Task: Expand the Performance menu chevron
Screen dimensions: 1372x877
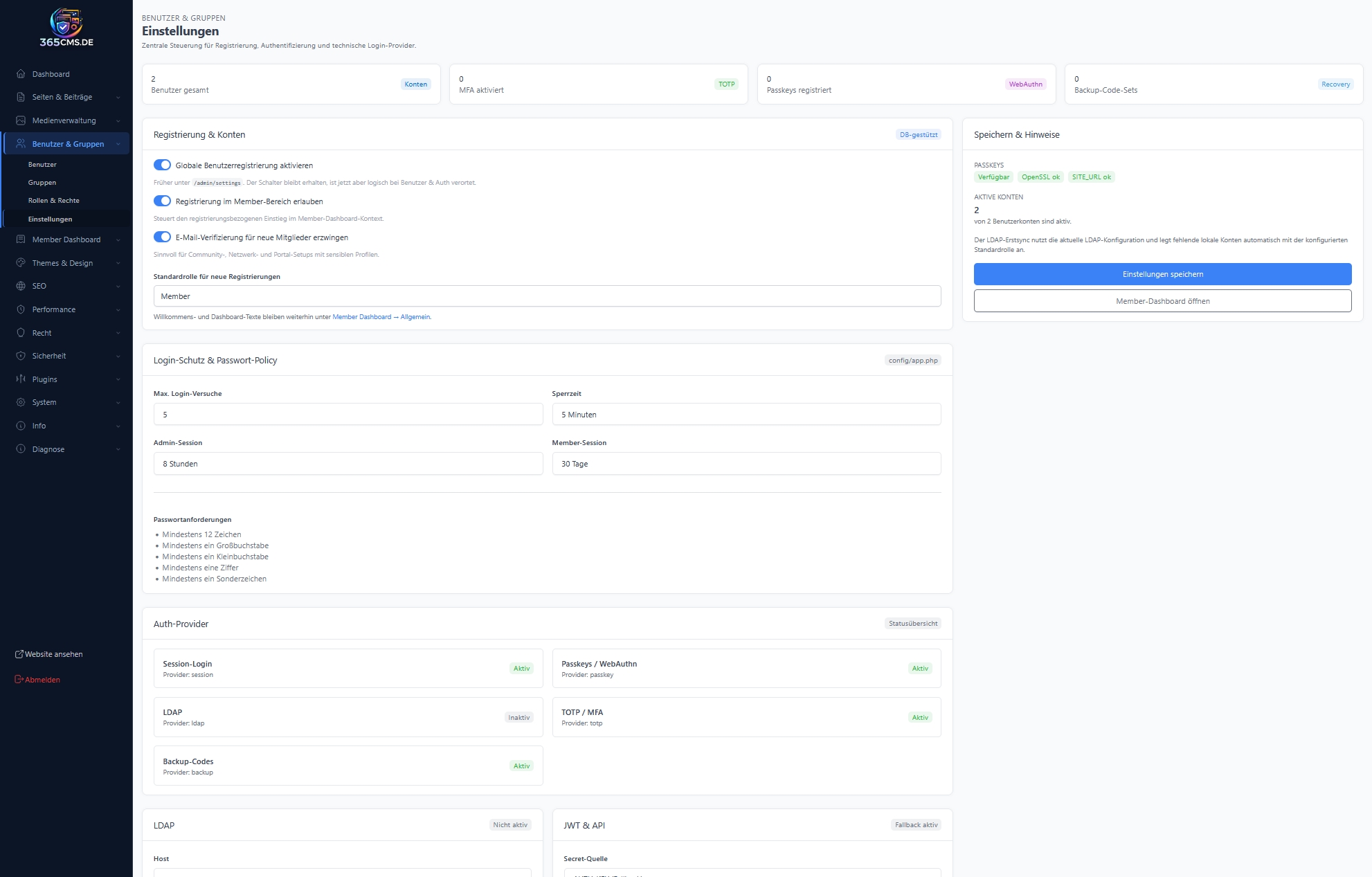Action: tap(118, 310)
